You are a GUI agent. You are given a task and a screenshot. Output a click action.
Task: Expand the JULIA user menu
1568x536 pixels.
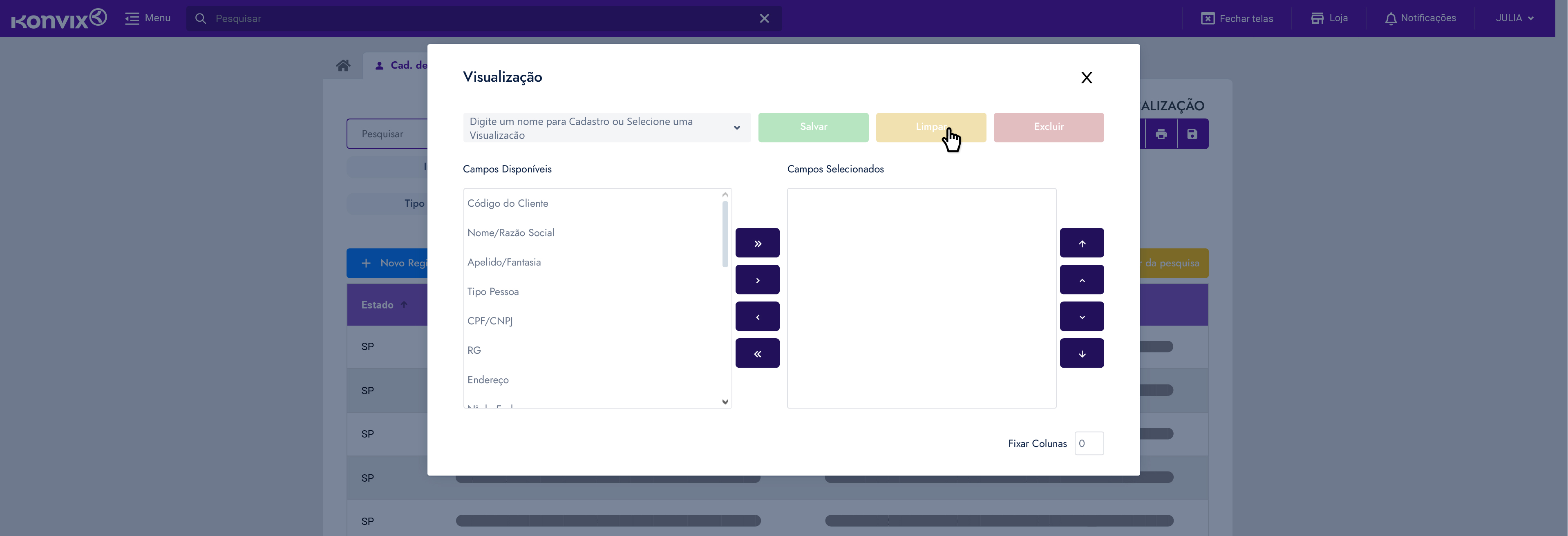pyautogui.click(x=1514, y=18)
